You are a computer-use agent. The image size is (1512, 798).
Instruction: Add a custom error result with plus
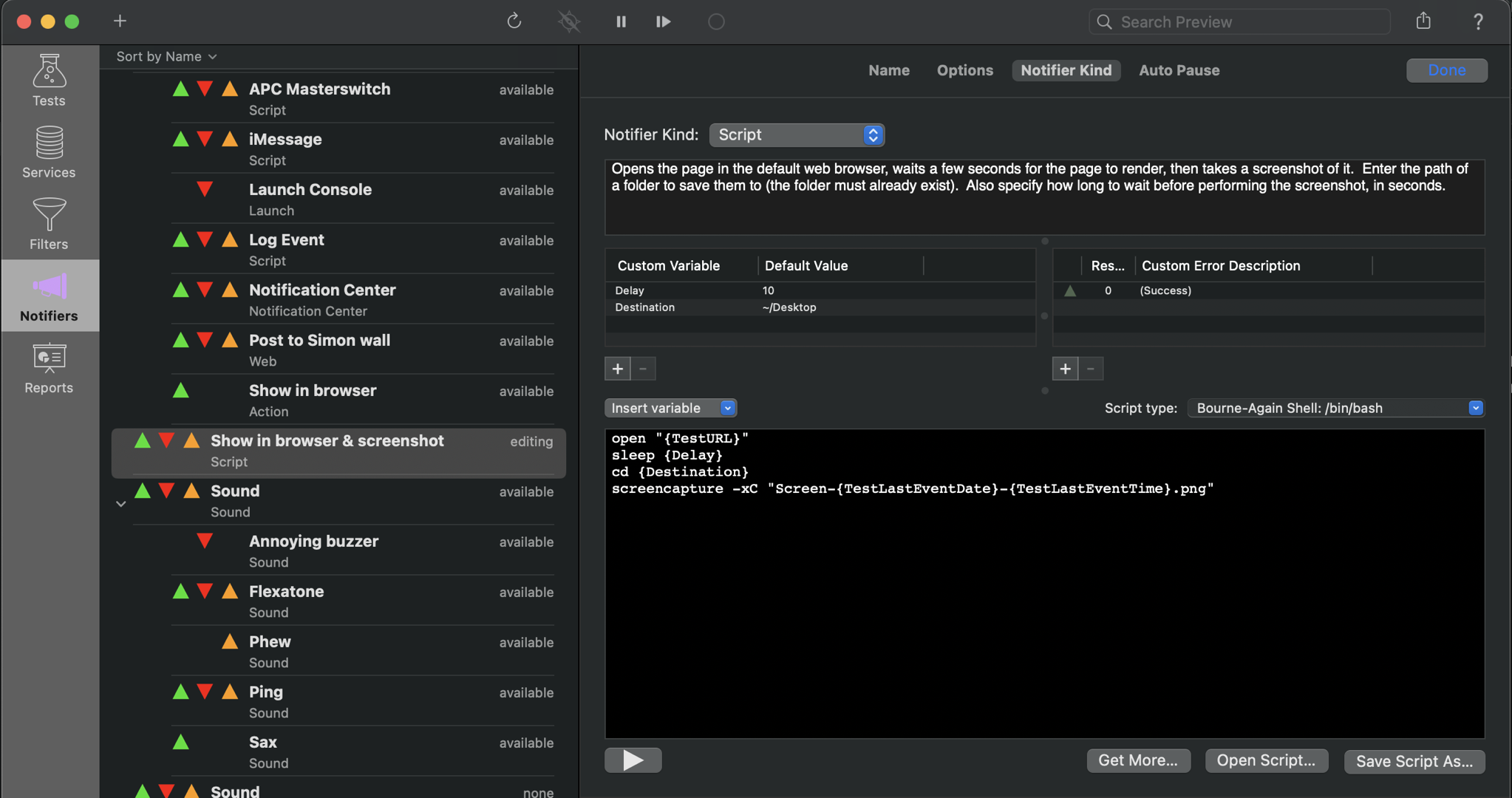coord(1065,368)
